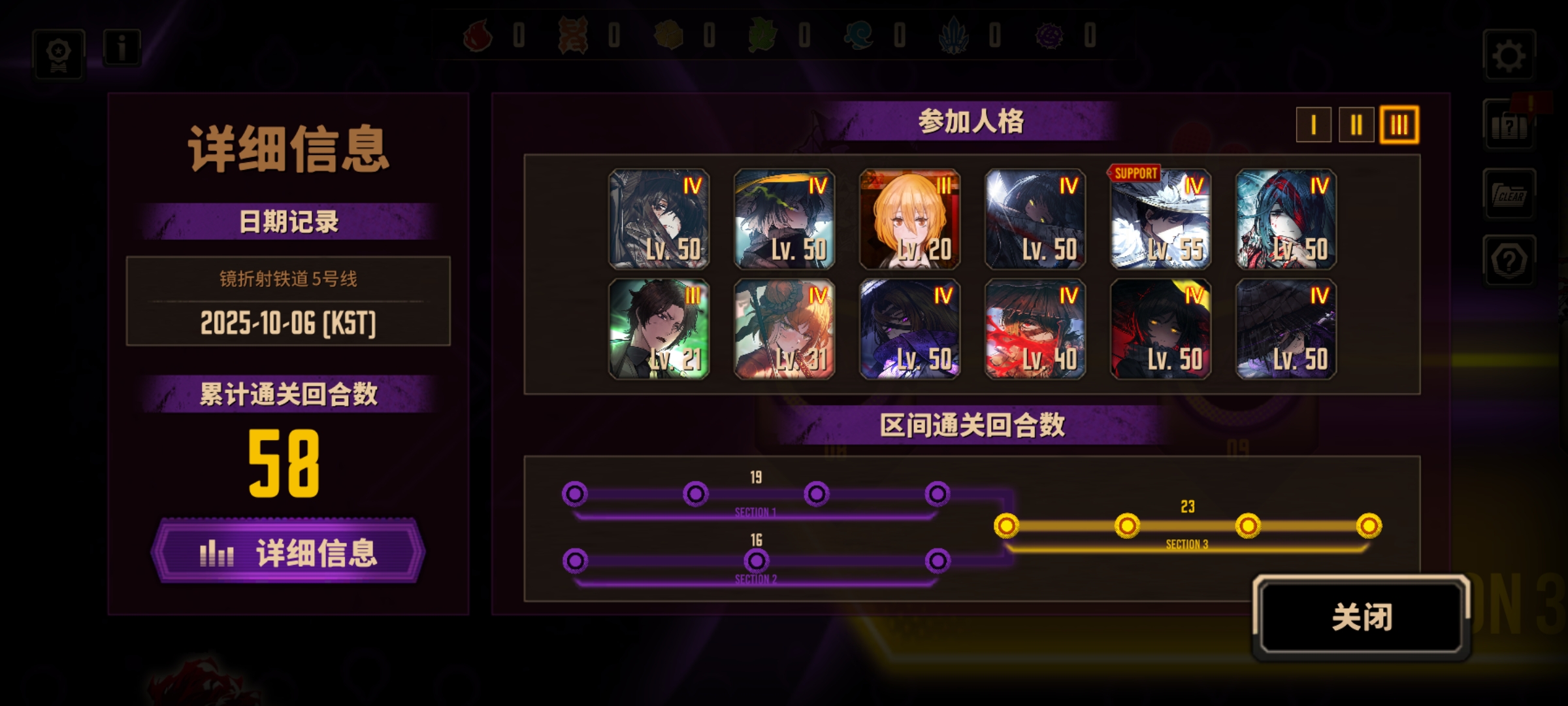Click the 关闭 close button
Screen dimensions: 1568x706
coord(1362,617)
